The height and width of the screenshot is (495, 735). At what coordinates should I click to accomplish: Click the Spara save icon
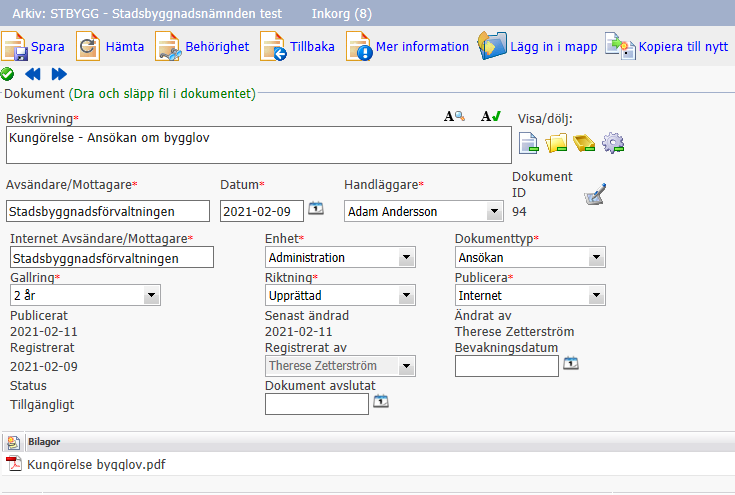[x=14, y=46]
